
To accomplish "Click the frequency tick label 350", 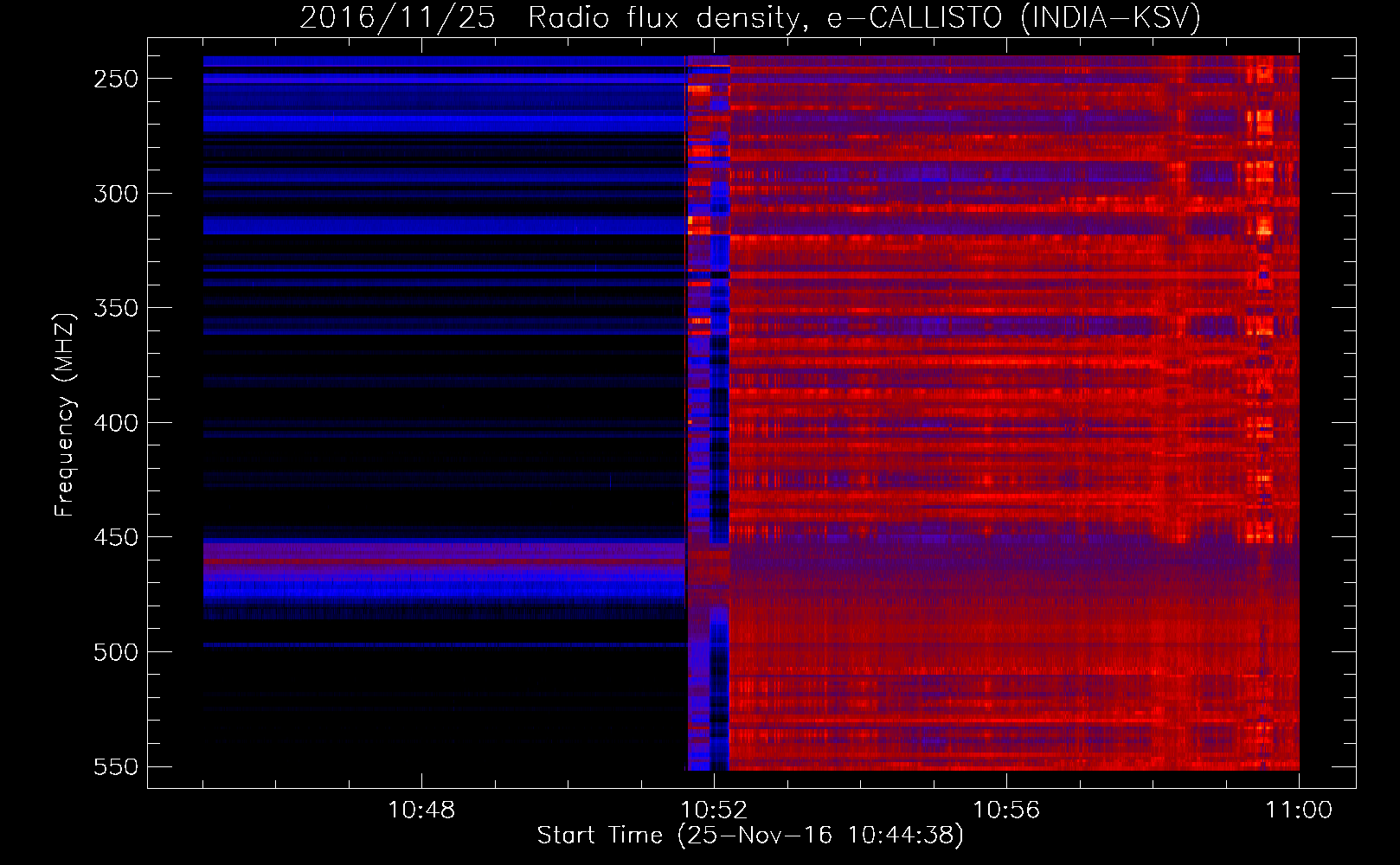I will tap(116, 308).
